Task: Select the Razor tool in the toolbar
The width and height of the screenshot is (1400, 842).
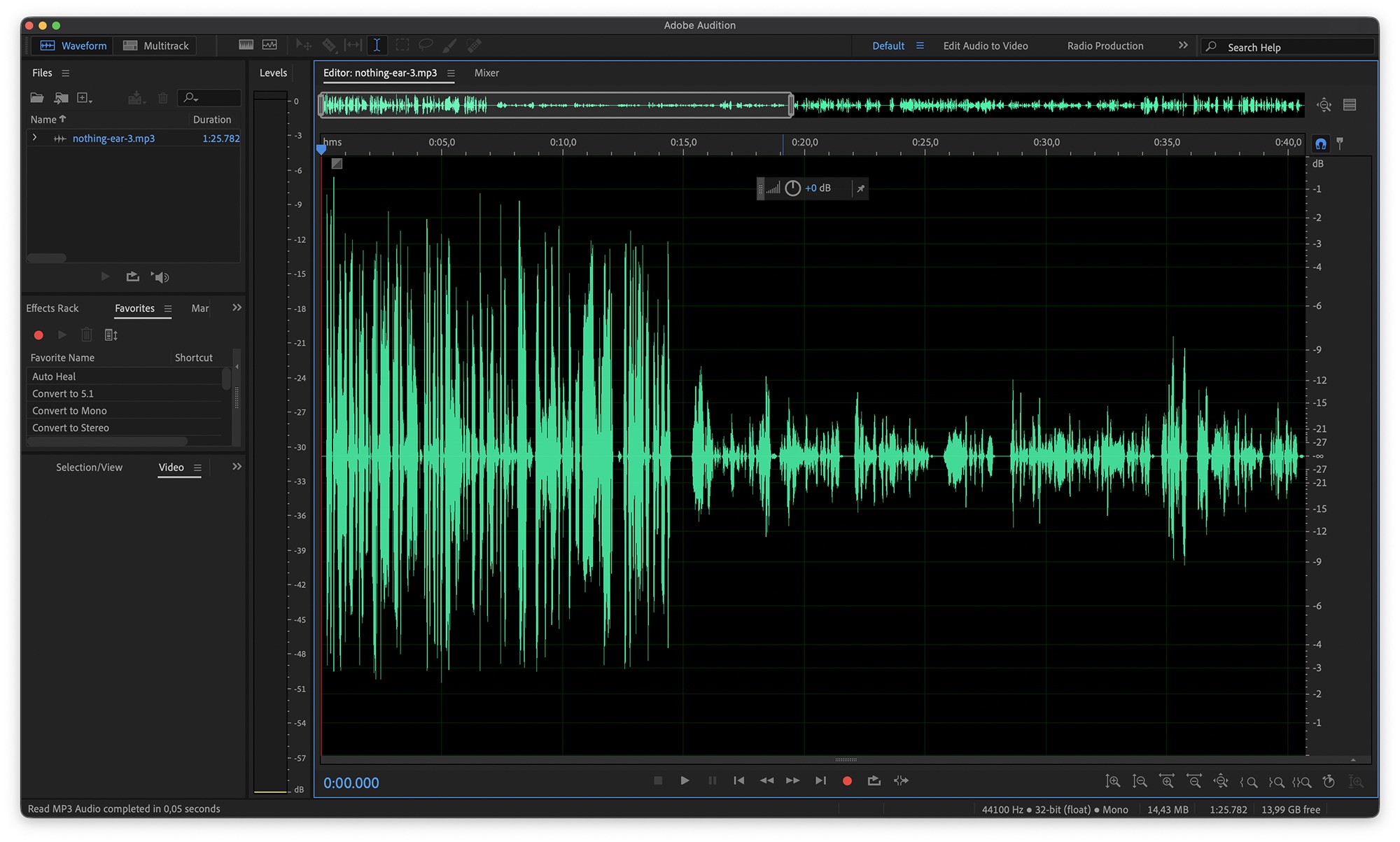Action: coord(329,45)
